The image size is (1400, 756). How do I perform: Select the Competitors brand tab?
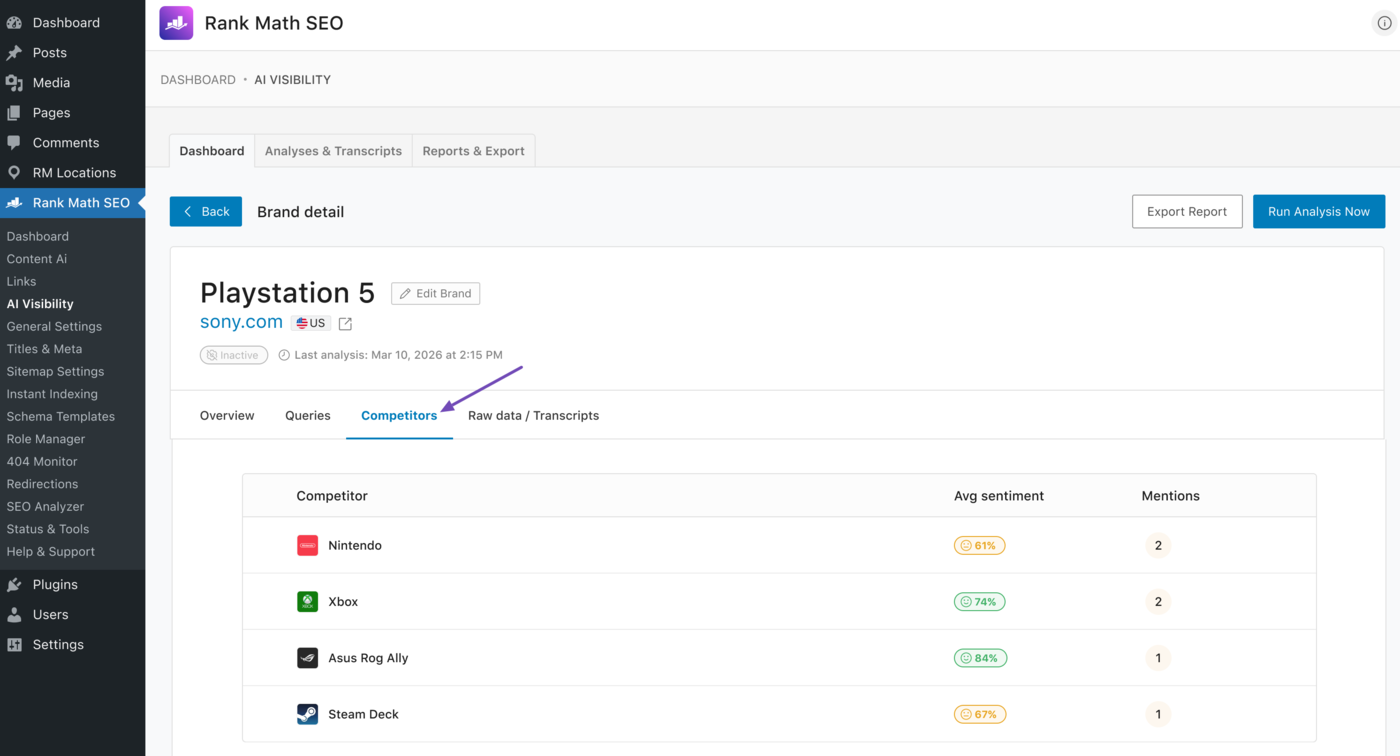coord(399,415)
